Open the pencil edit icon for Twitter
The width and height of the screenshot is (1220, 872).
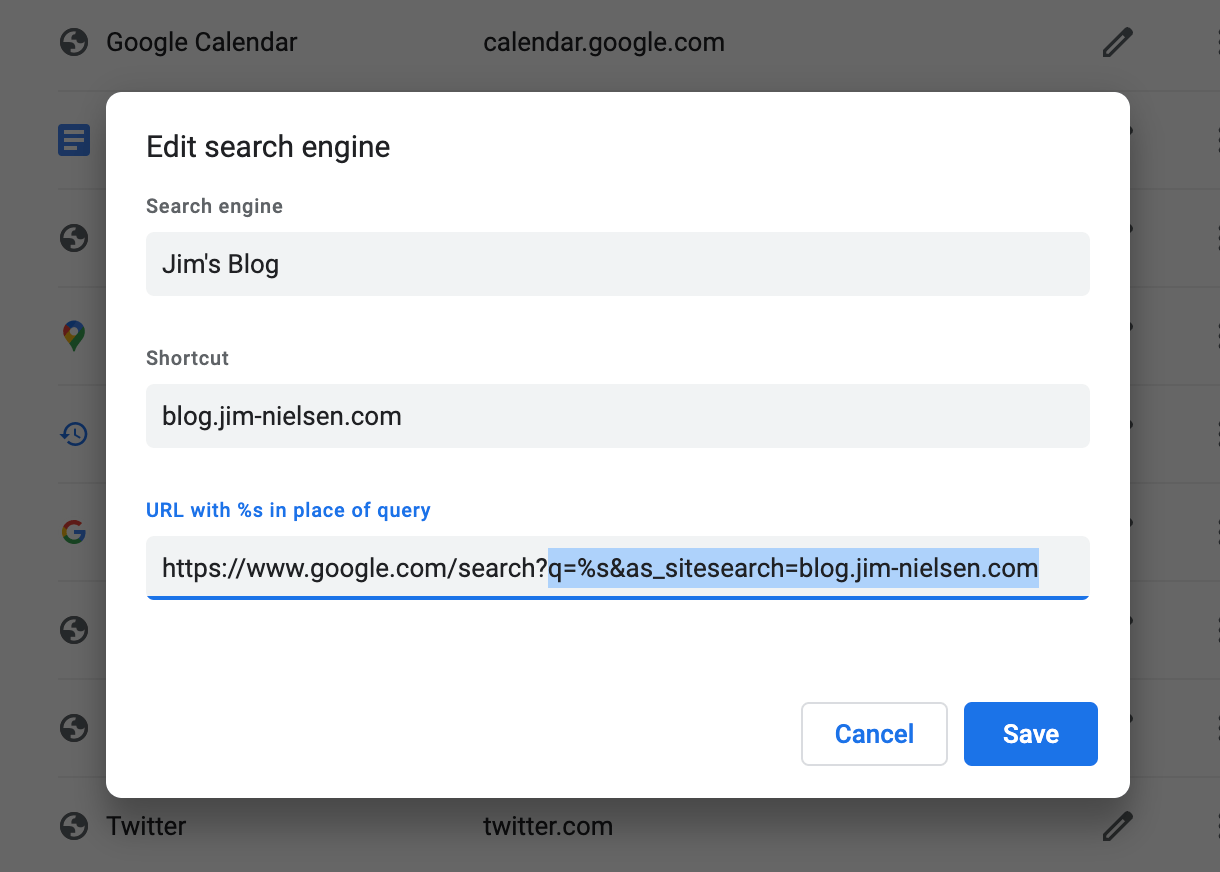click(1118, 827)
